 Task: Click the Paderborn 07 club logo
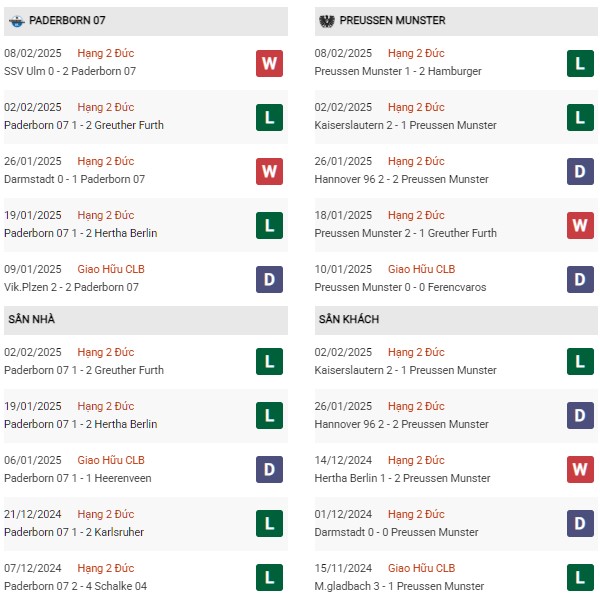pos(16,21)
